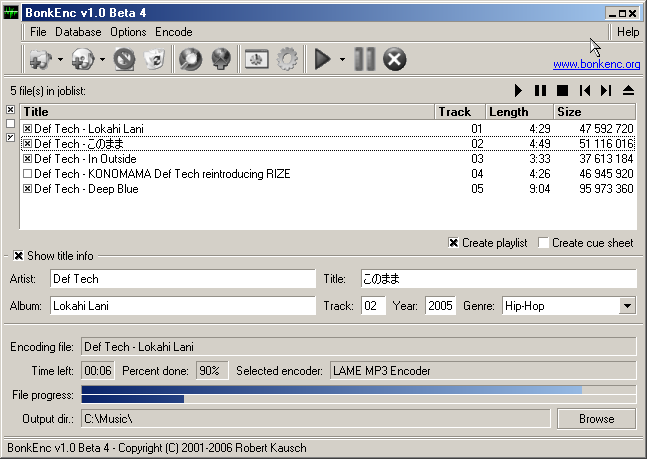Expand the Genre dropdown showing Hip-Hop
Viewport: 647px width, 459px height.
(x=627, y=306)
